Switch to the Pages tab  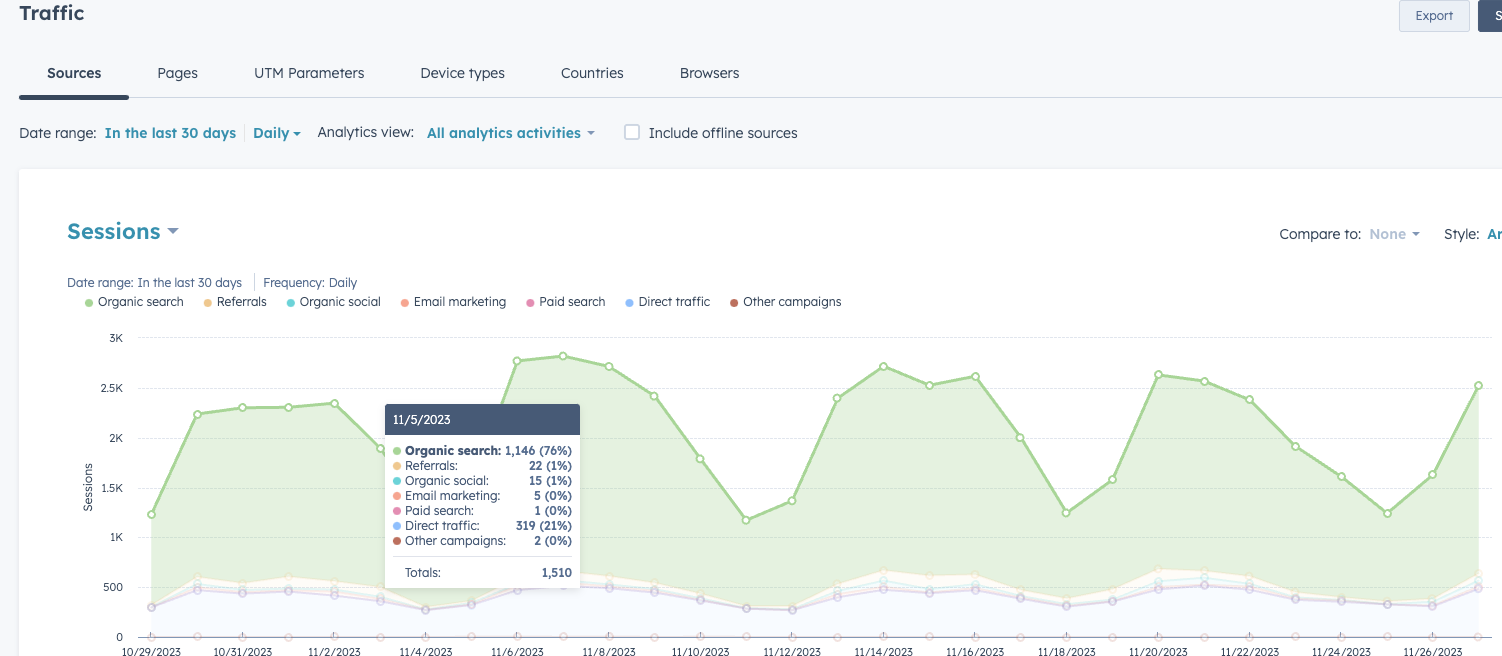pyautogui.click(x=177, y=72)
